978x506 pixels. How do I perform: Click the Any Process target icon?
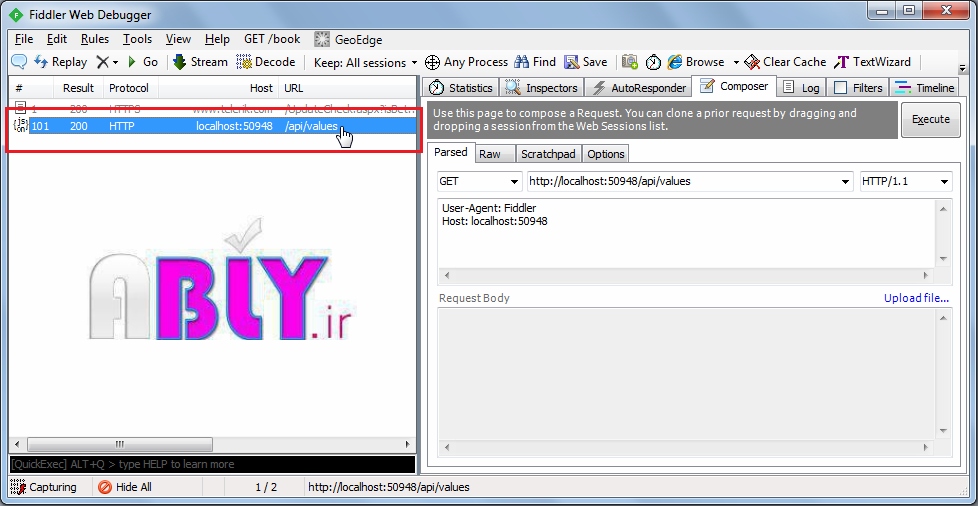tap(432, 62)
